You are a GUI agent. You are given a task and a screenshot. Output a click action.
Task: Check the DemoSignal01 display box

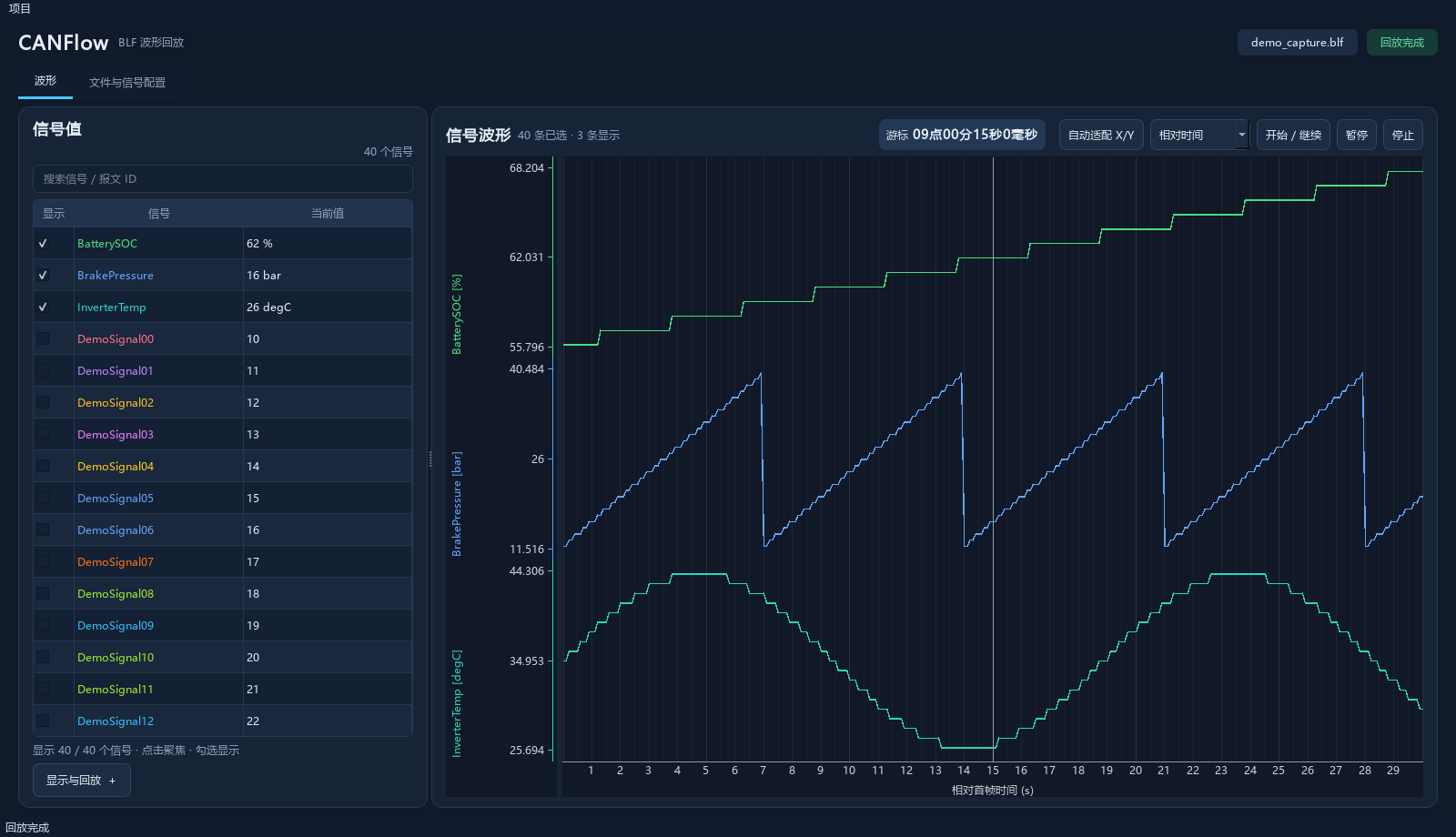(x=43, y=370)
